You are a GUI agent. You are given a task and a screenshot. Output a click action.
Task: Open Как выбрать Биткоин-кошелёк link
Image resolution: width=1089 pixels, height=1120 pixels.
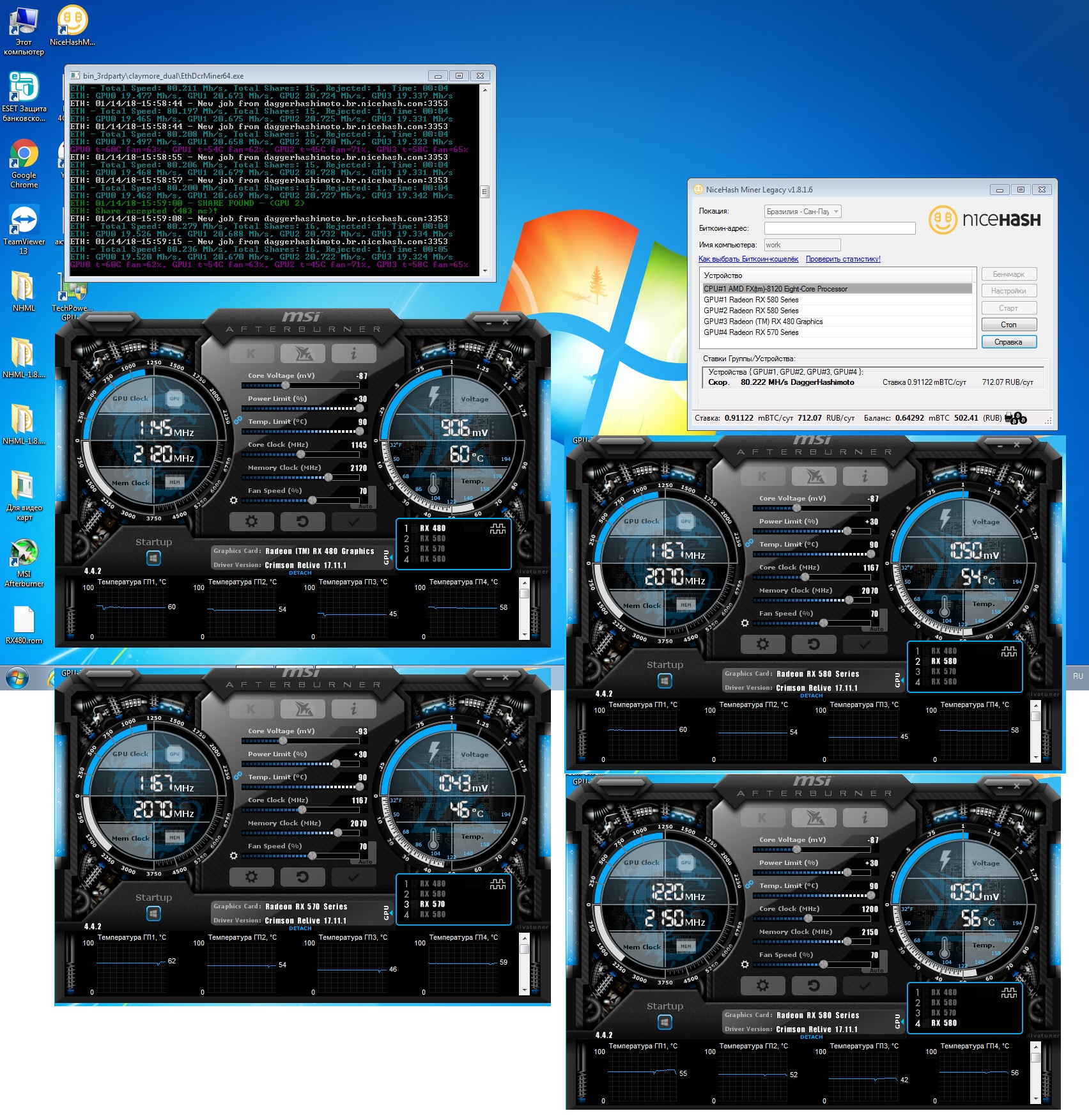point(748,259)
